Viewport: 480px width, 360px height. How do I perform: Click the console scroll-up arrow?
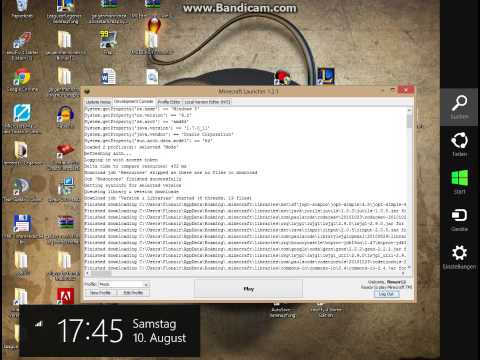[409, 110]
